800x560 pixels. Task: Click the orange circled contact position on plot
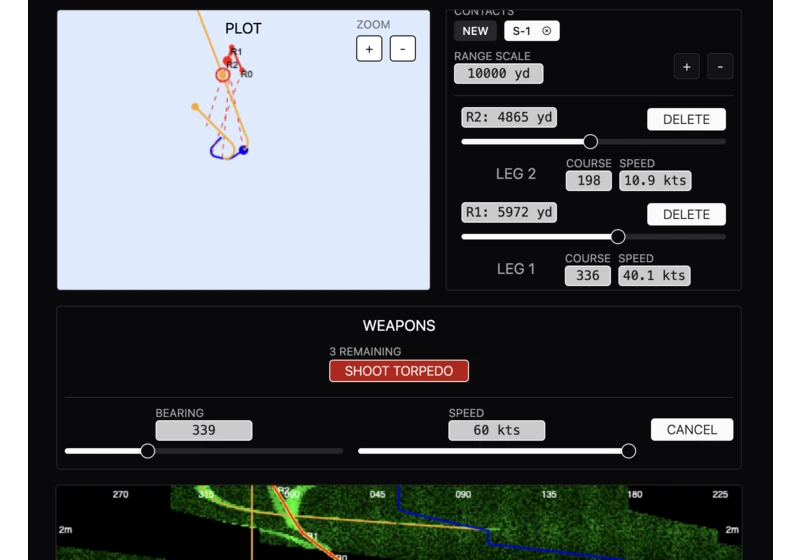(x=222, y=75)
